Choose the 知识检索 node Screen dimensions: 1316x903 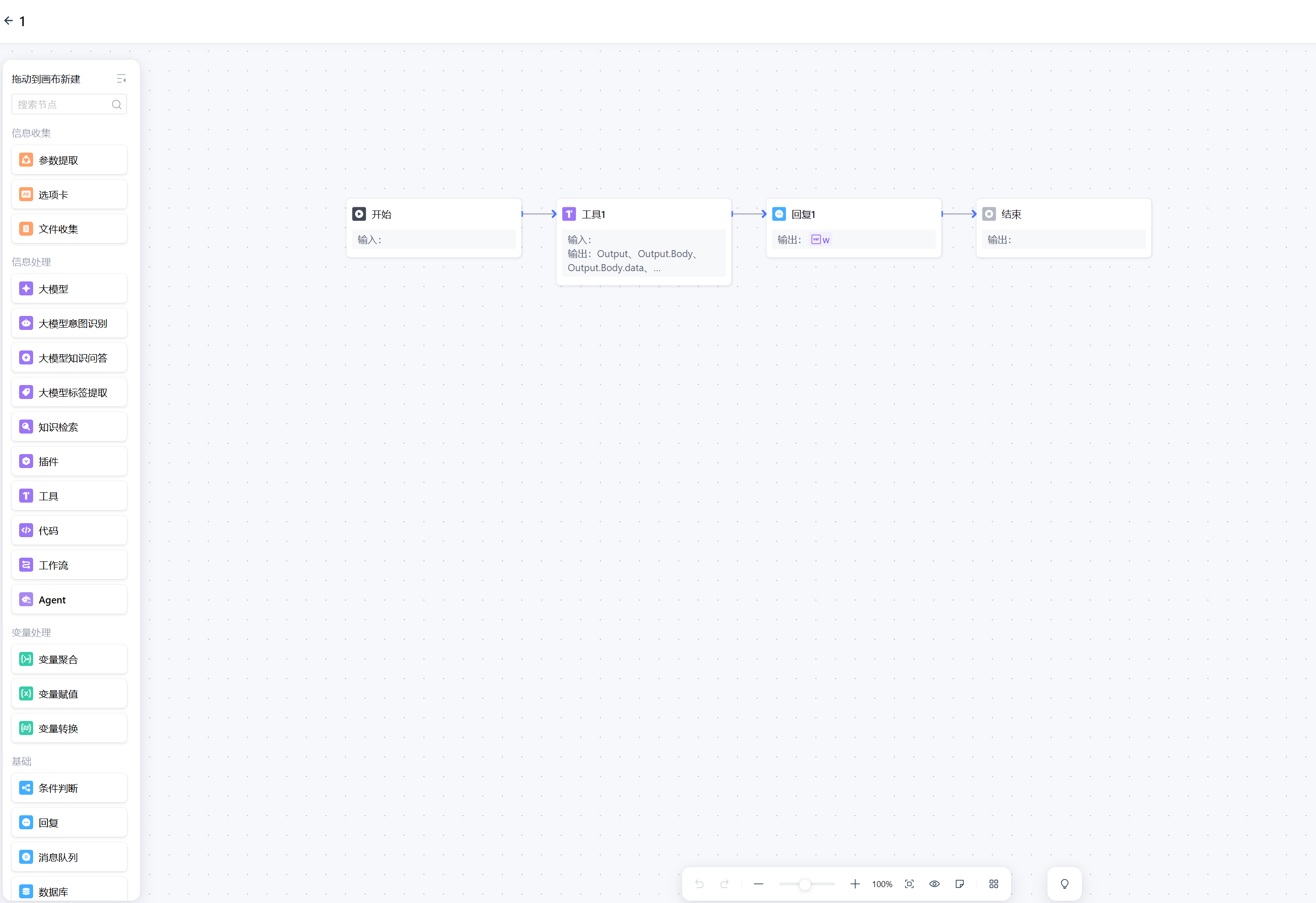click(69, 427)
